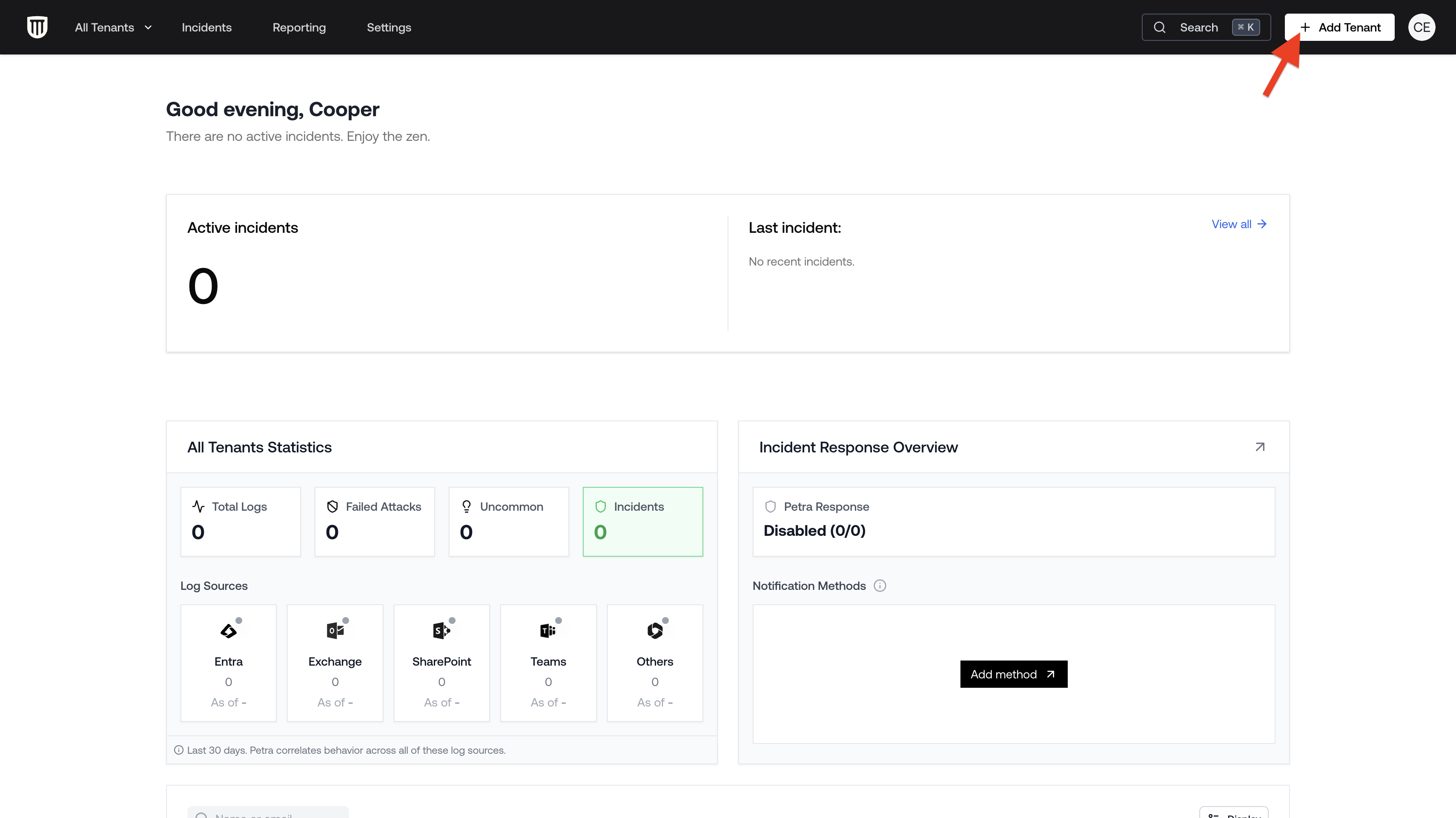Select the Total Logs statistic card

(x=240, y=521)
